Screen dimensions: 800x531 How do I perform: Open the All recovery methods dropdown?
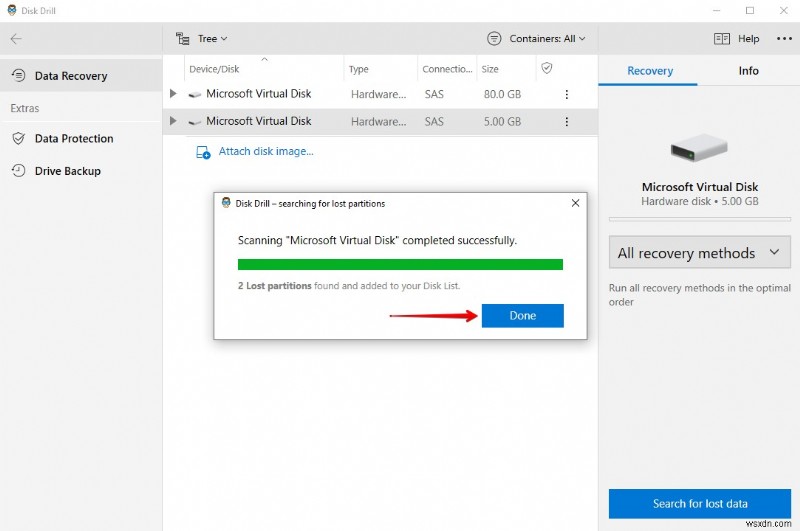point(698,253)
